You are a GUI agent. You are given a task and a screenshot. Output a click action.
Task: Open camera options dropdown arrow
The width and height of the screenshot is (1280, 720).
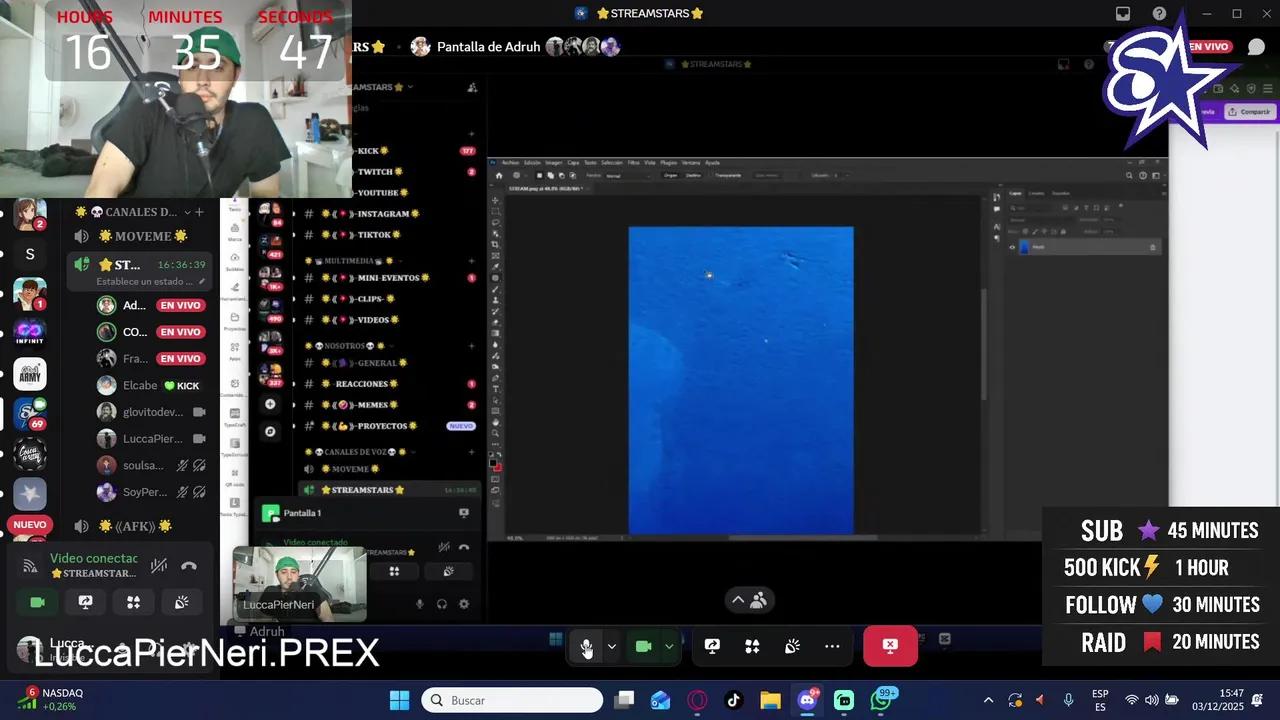click(669, 647)
